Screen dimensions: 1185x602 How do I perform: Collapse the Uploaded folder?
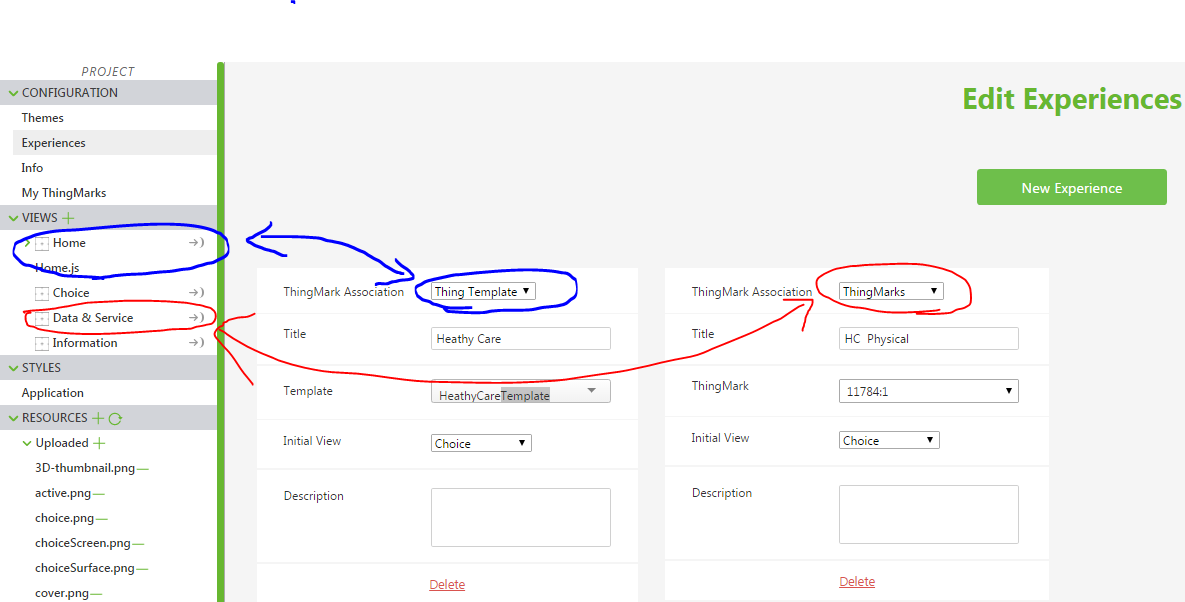27,443
